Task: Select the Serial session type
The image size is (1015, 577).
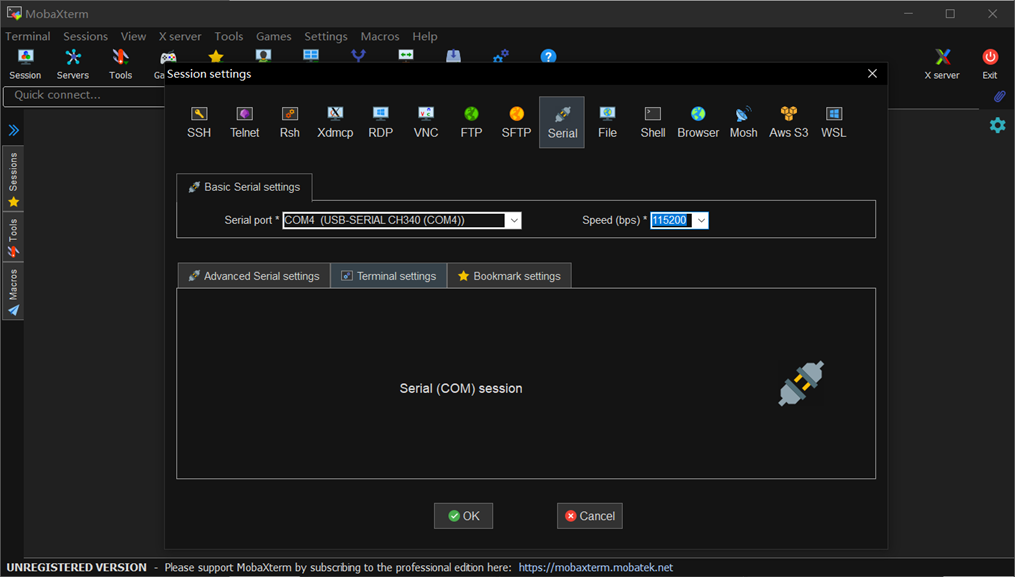Action: (562, 122)
